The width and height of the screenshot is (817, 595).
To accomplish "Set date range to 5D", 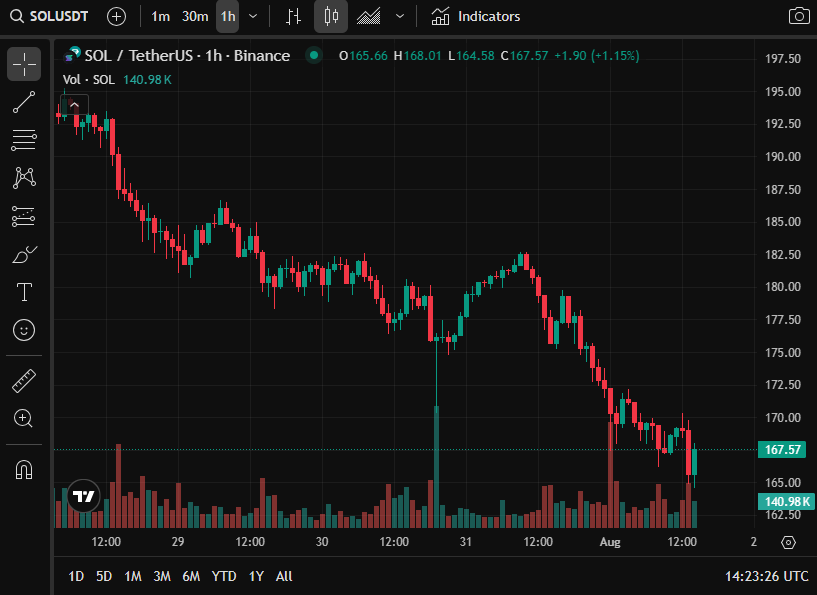I will point(104,576).
